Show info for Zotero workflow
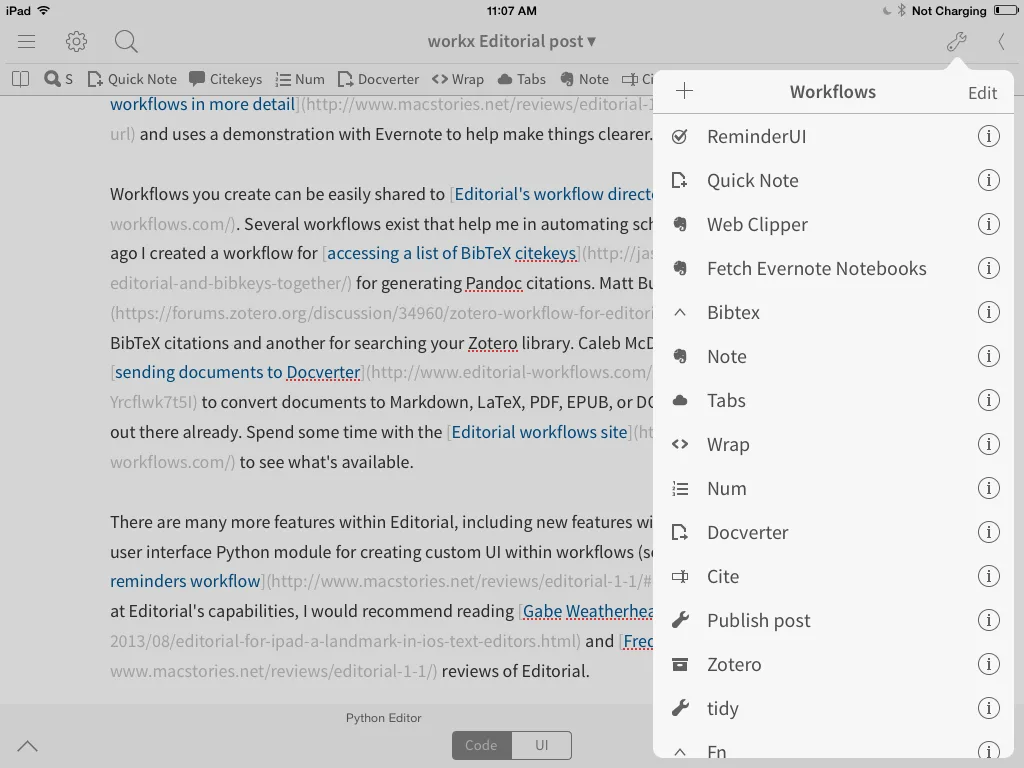This screenshot has height=768, width=1024. [x=989, y=664]
